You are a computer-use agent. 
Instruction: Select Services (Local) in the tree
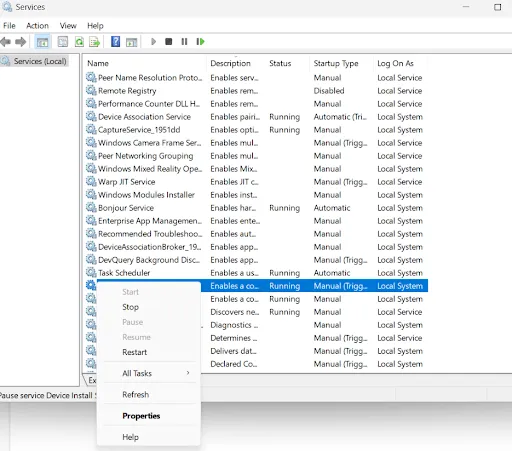tap(40, 61)
